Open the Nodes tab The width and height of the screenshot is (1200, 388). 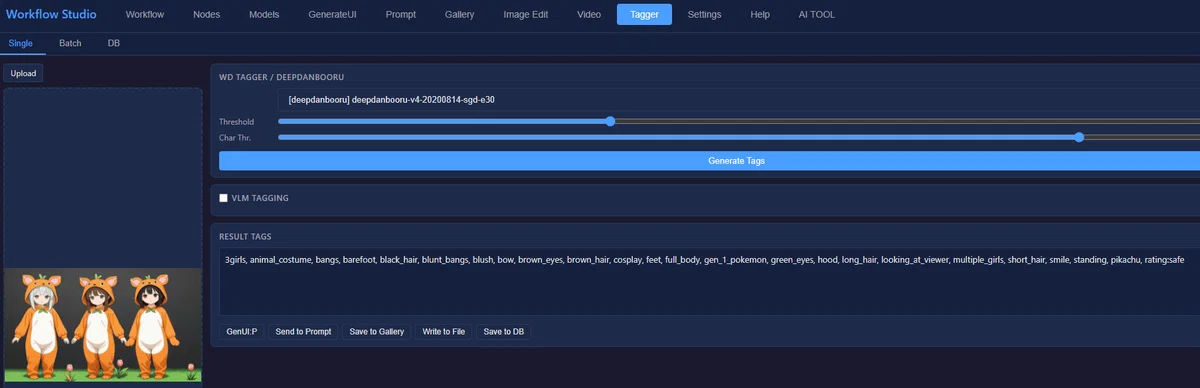click(206, 15)
